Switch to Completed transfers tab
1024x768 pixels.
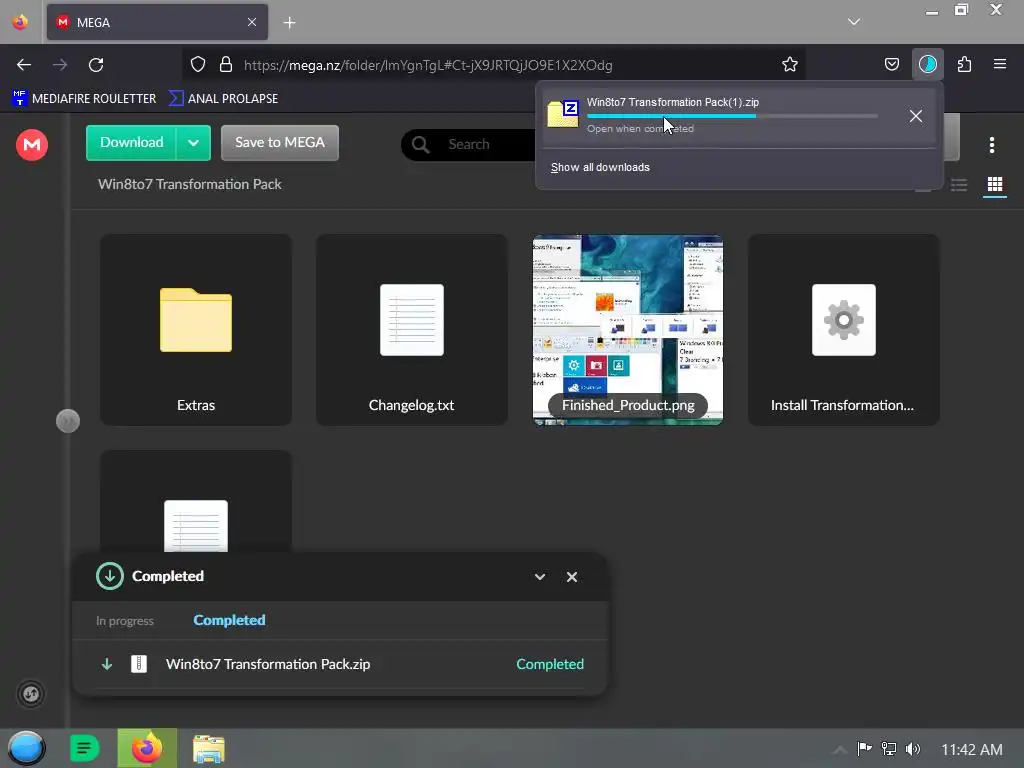[229, 620]
